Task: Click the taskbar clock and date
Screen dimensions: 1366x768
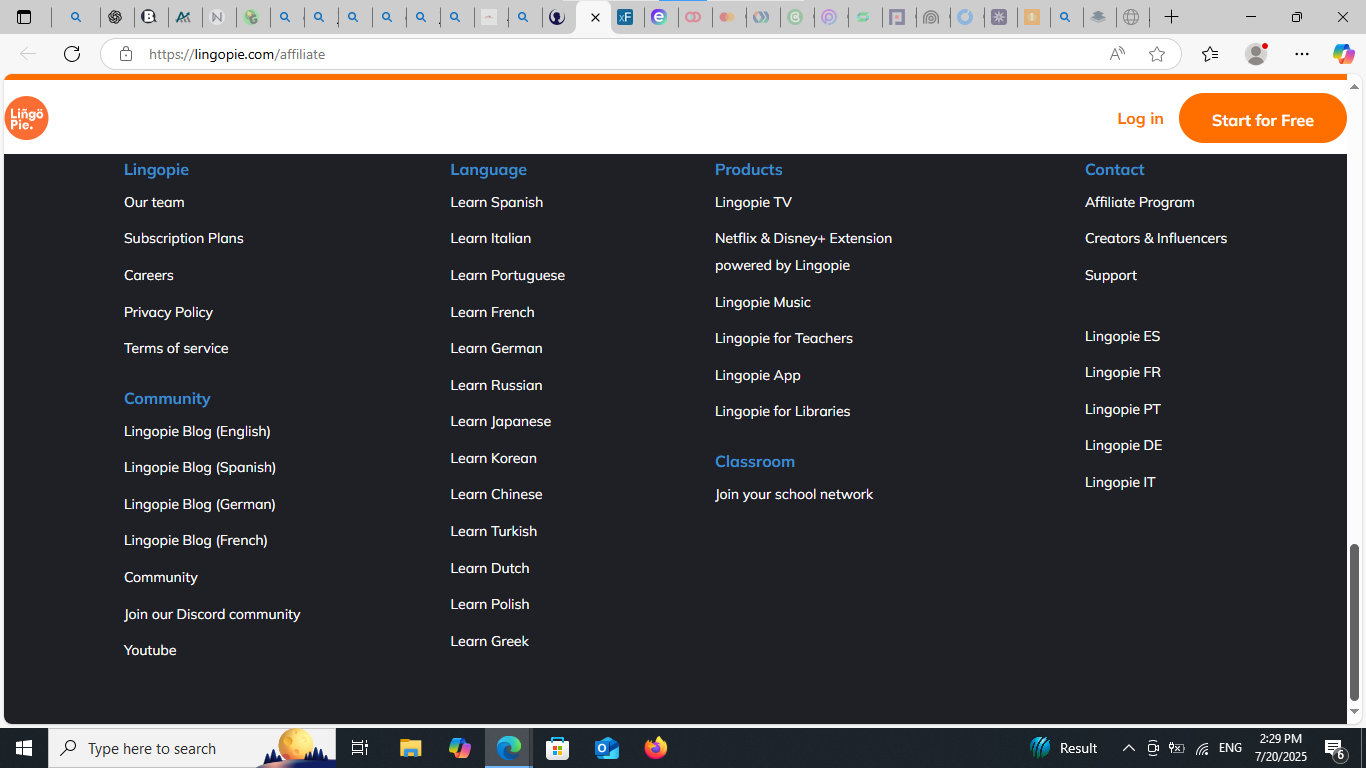Action: click(x=1280, y=748)
